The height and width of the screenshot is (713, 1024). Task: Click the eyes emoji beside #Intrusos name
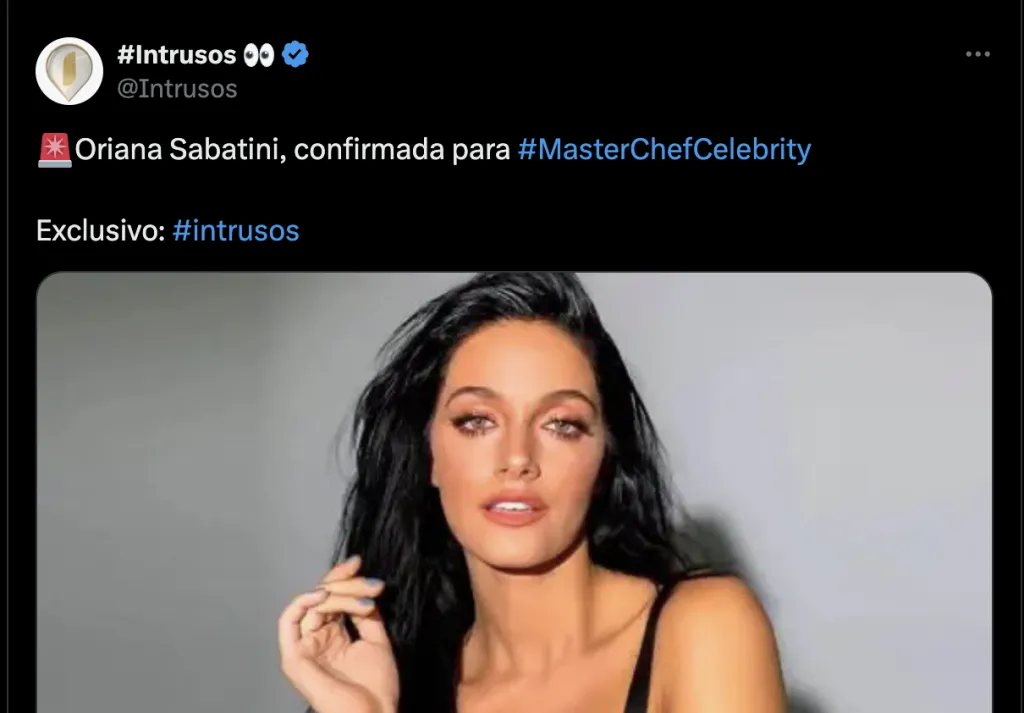[259, 55]
